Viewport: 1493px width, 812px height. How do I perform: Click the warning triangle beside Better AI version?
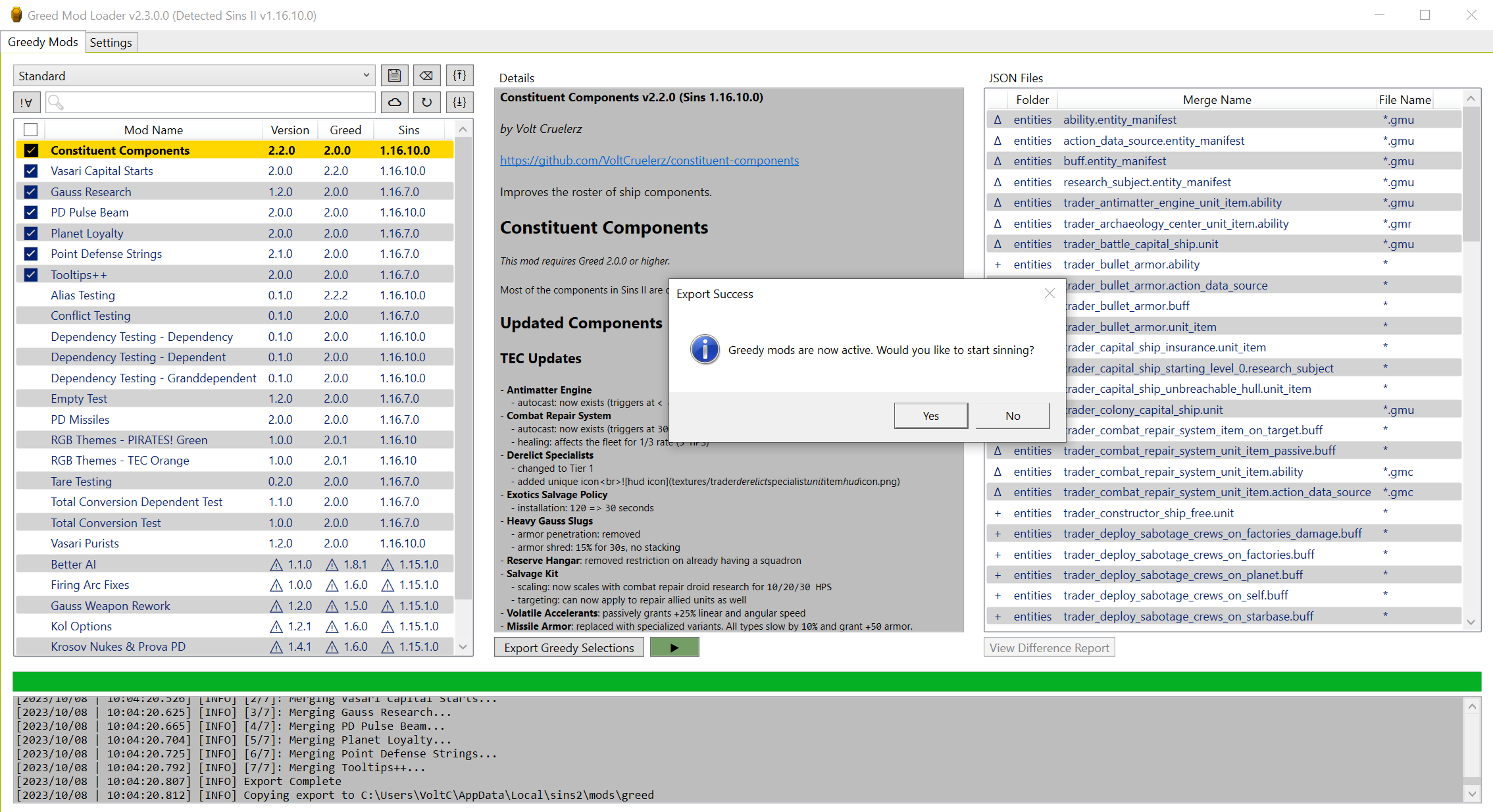coord(276,565)
